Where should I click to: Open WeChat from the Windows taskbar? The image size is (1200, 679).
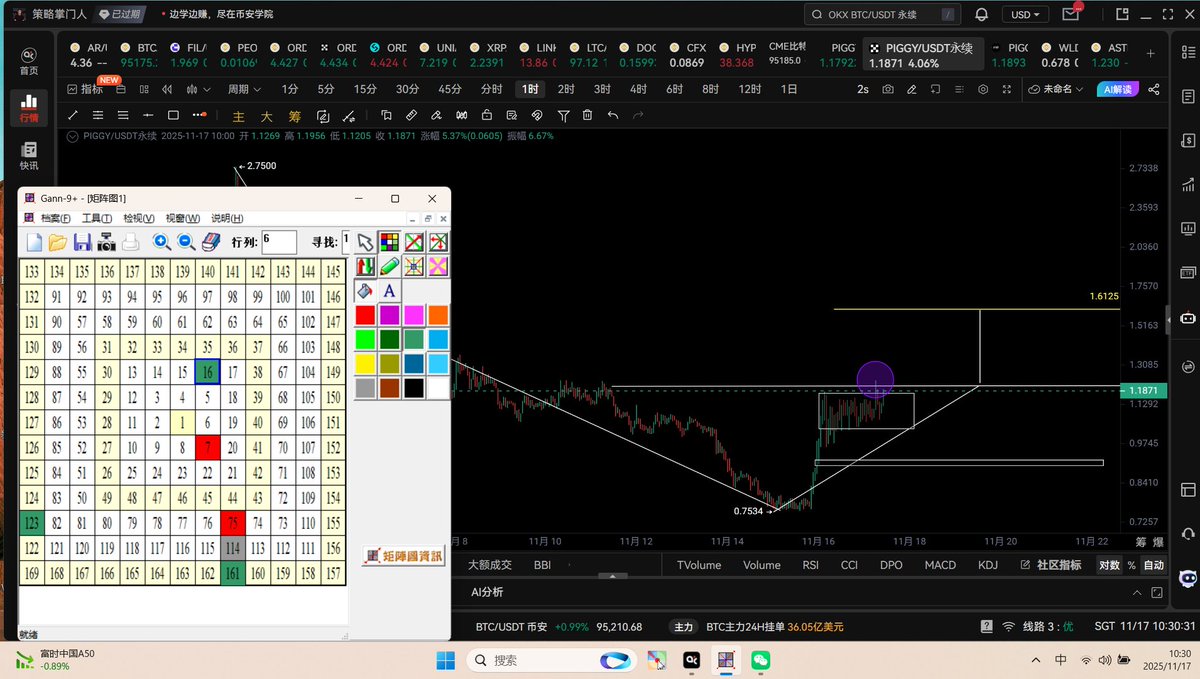[x=760, y=660]
